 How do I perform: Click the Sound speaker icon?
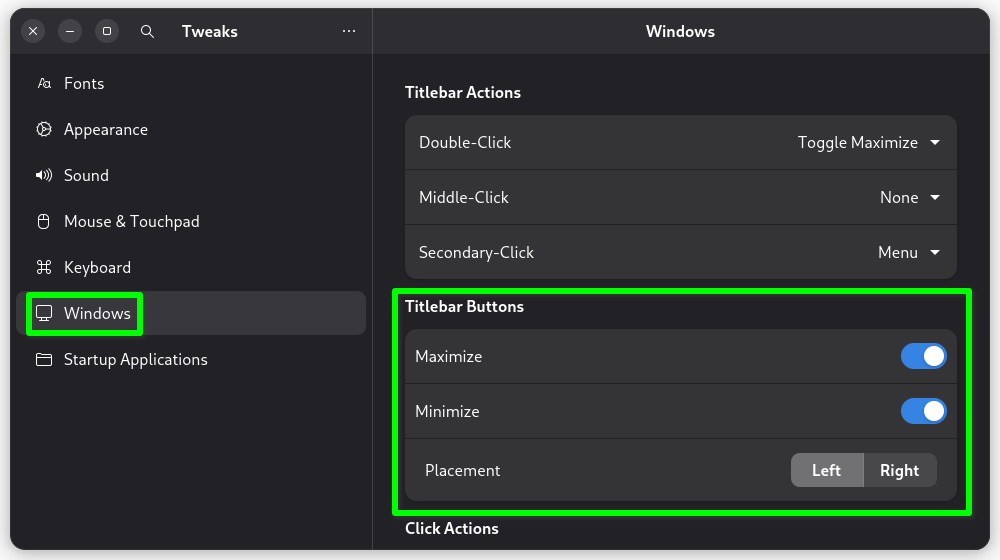coord(44,176)
